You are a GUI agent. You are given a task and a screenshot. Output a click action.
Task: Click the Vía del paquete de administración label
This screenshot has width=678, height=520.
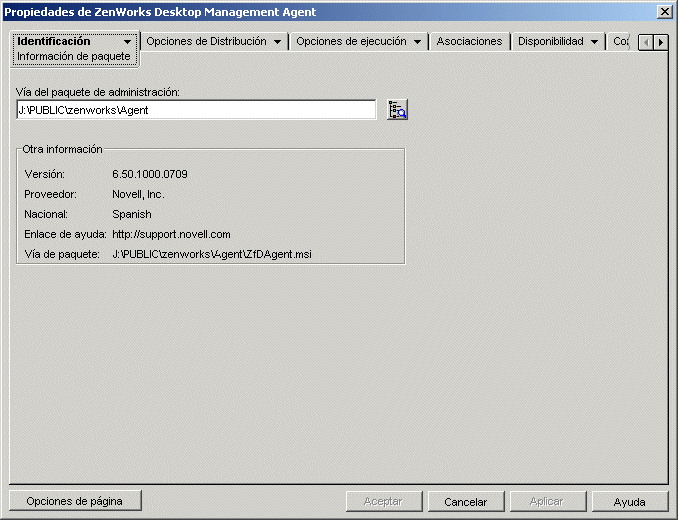click(x=98, y=92)
